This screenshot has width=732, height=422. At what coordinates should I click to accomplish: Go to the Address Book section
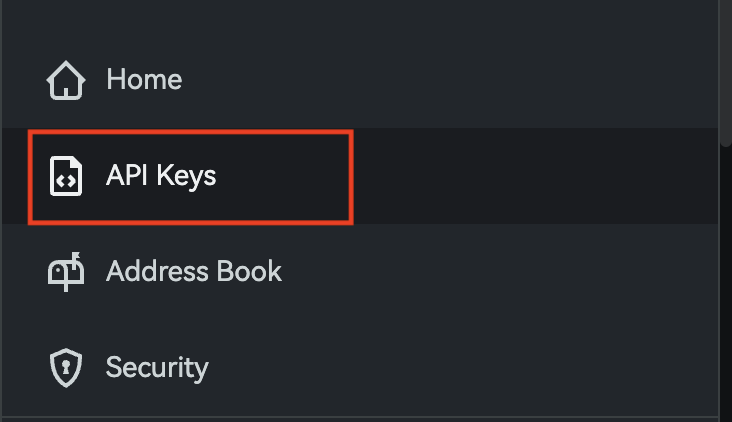coord(193,272)
